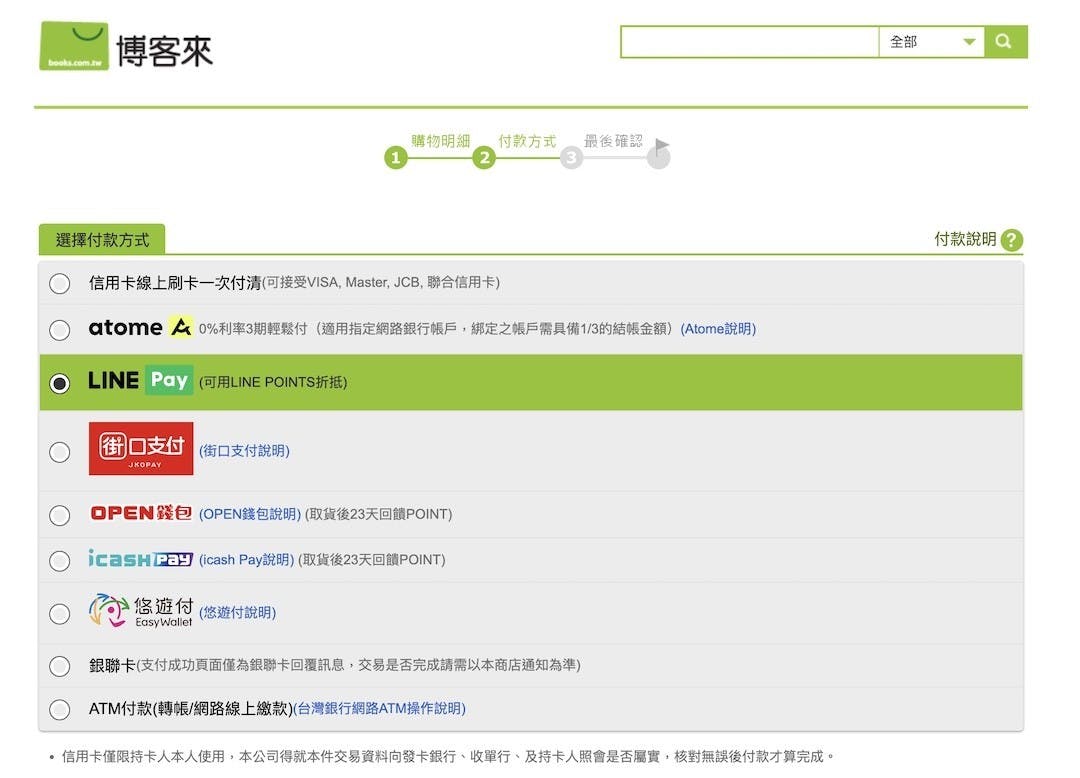
Task: Open the (街口支付說明) link
Action: tap(245, 451)
